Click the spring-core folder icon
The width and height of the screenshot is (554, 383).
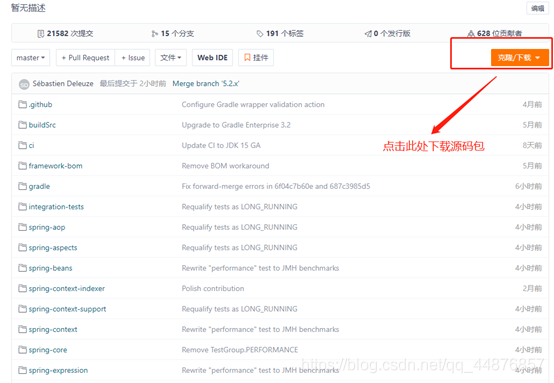(23, 350)
